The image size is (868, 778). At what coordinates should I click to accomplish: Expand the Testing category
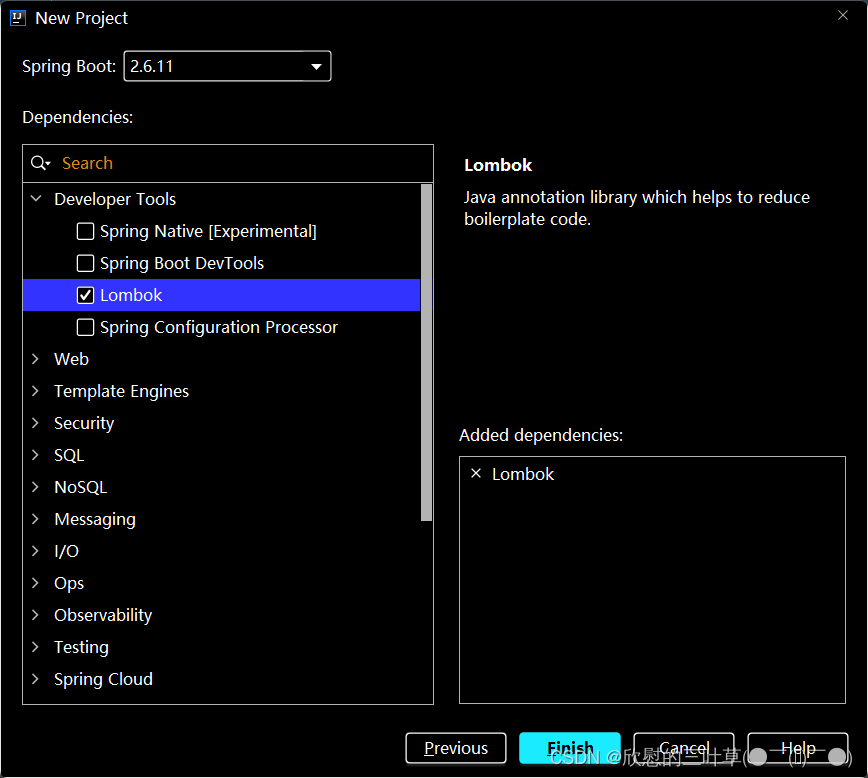(x=35, y=647)
